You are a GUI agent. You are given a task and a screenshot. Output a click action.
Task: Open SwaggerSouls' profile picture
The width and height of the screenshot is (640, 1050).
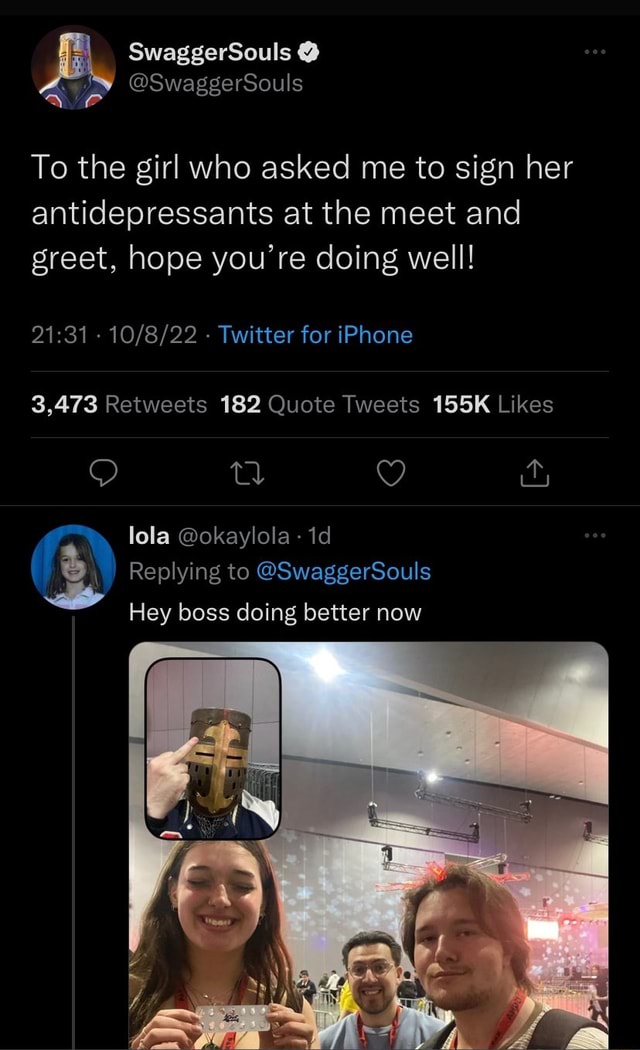73,67
